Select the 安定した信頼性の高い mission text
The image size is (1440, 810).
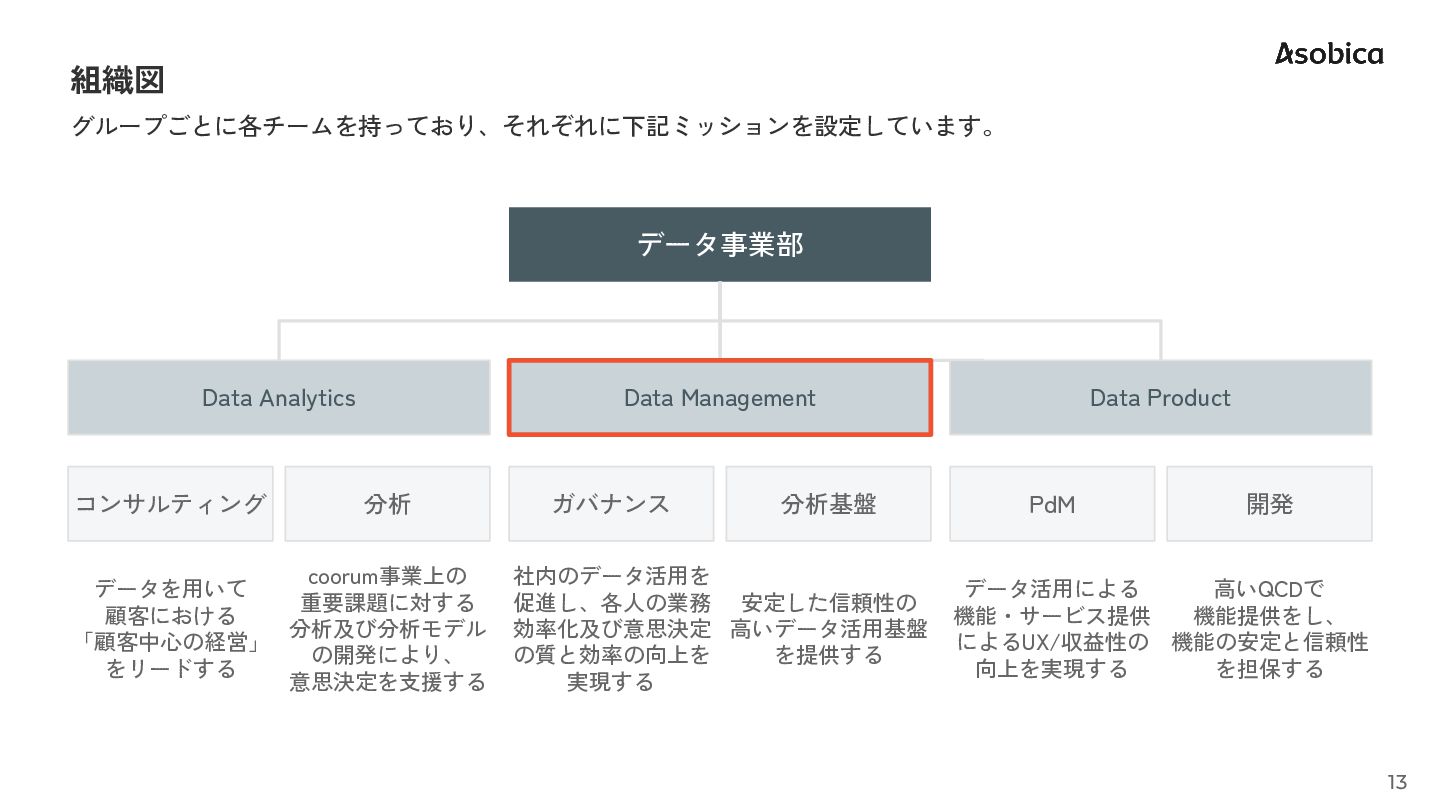828,629
